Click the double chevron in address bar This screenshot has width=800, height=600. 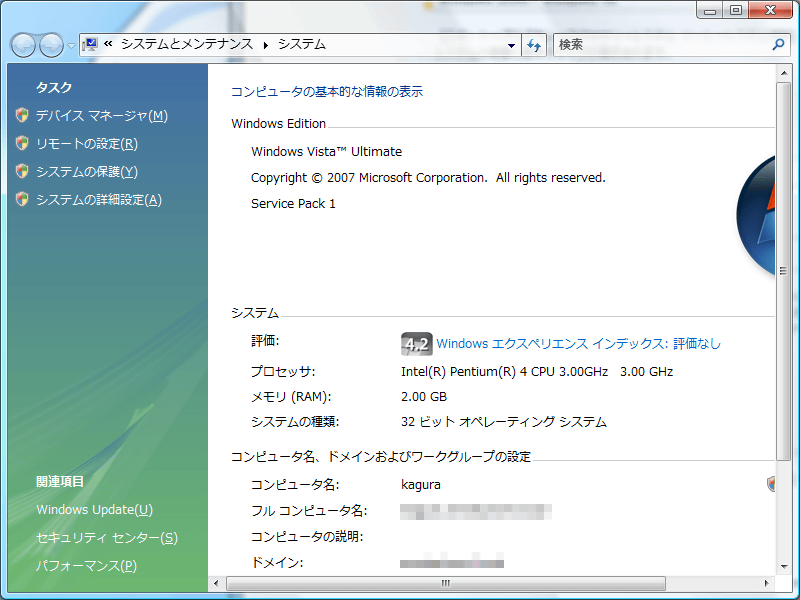(108, 44)
